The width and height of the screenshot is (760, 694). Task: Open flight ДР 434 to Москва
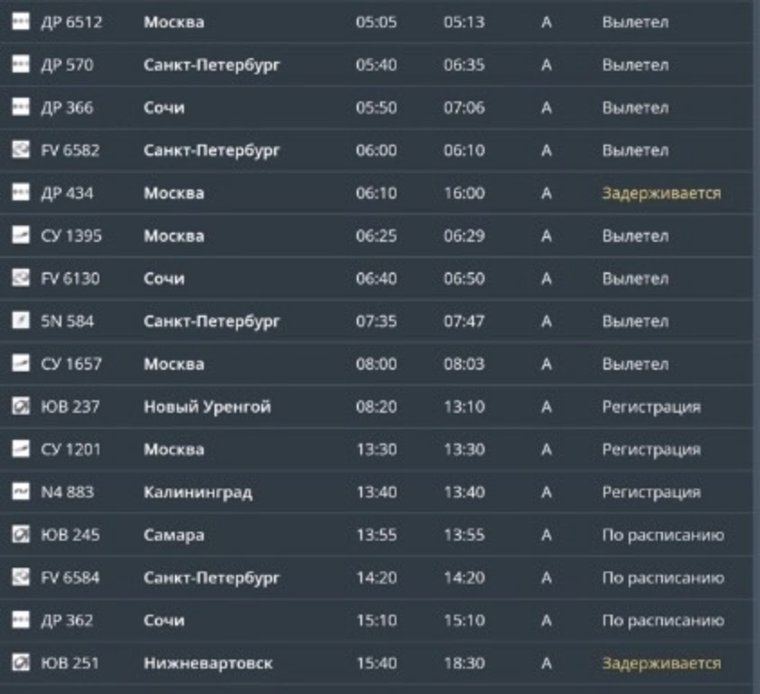point(377,193)
